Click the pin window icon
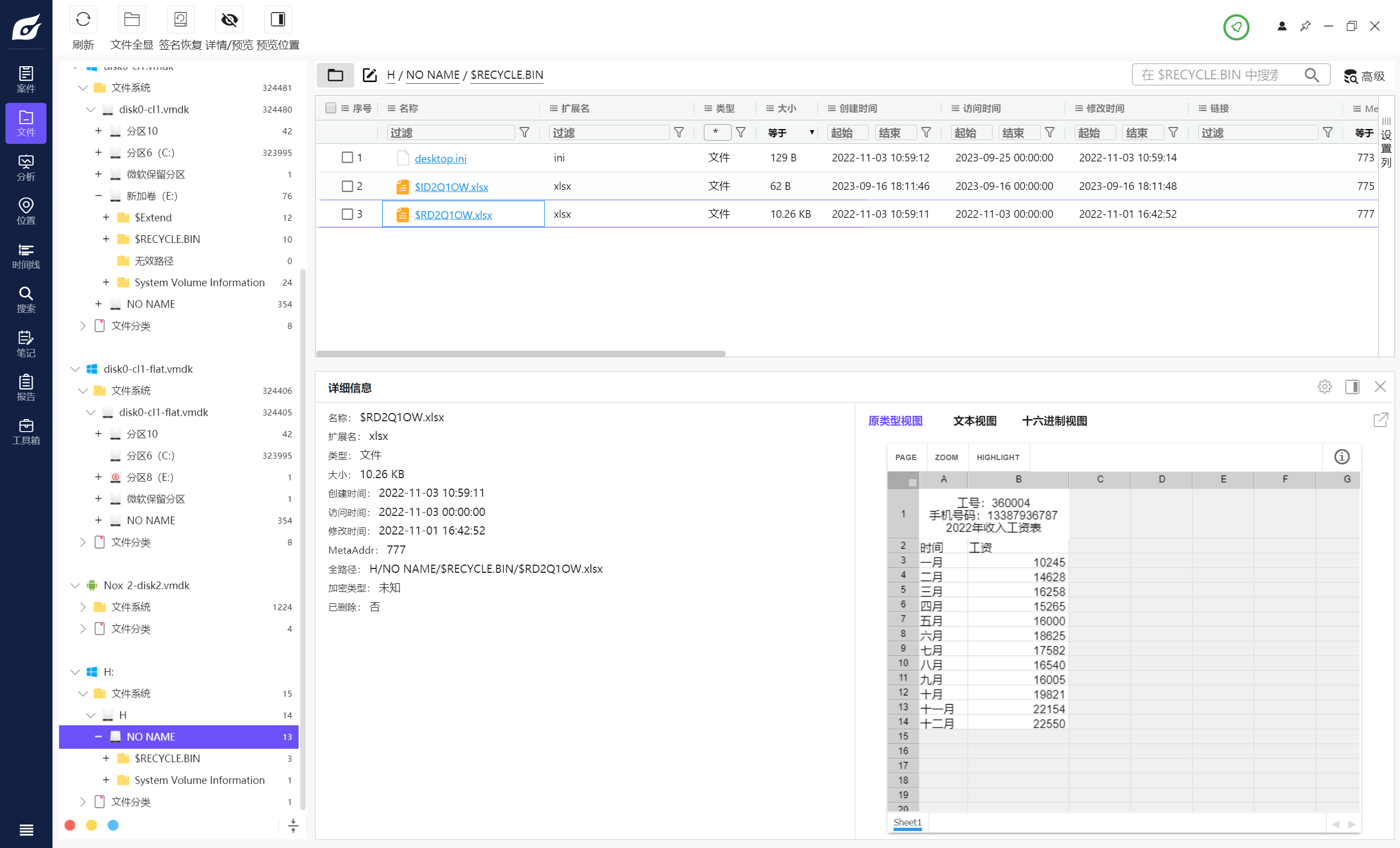Viewport: 1400px width, 848px height. (x=1305, y=26)
